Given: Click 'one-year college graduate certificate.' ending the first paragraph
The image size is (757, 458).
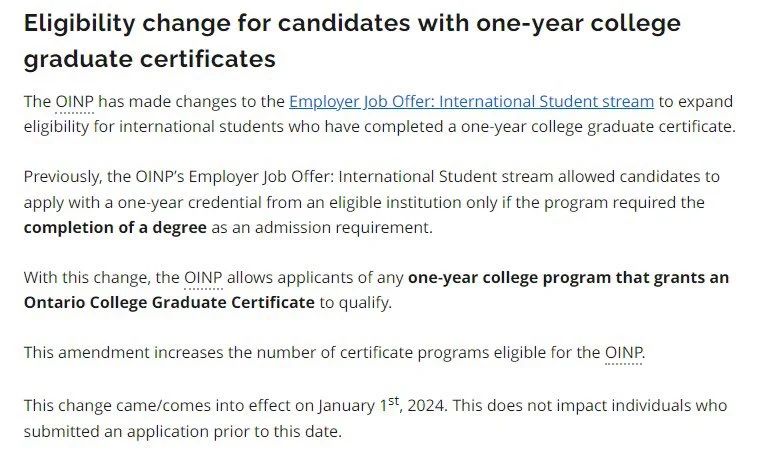Looking at the screenshot, I should tap(598, 126).
